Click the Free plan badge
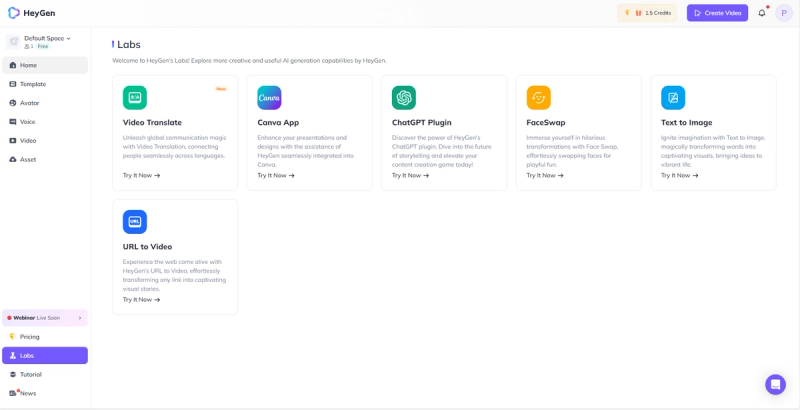 pyautogui.click(x=43, y=46)
